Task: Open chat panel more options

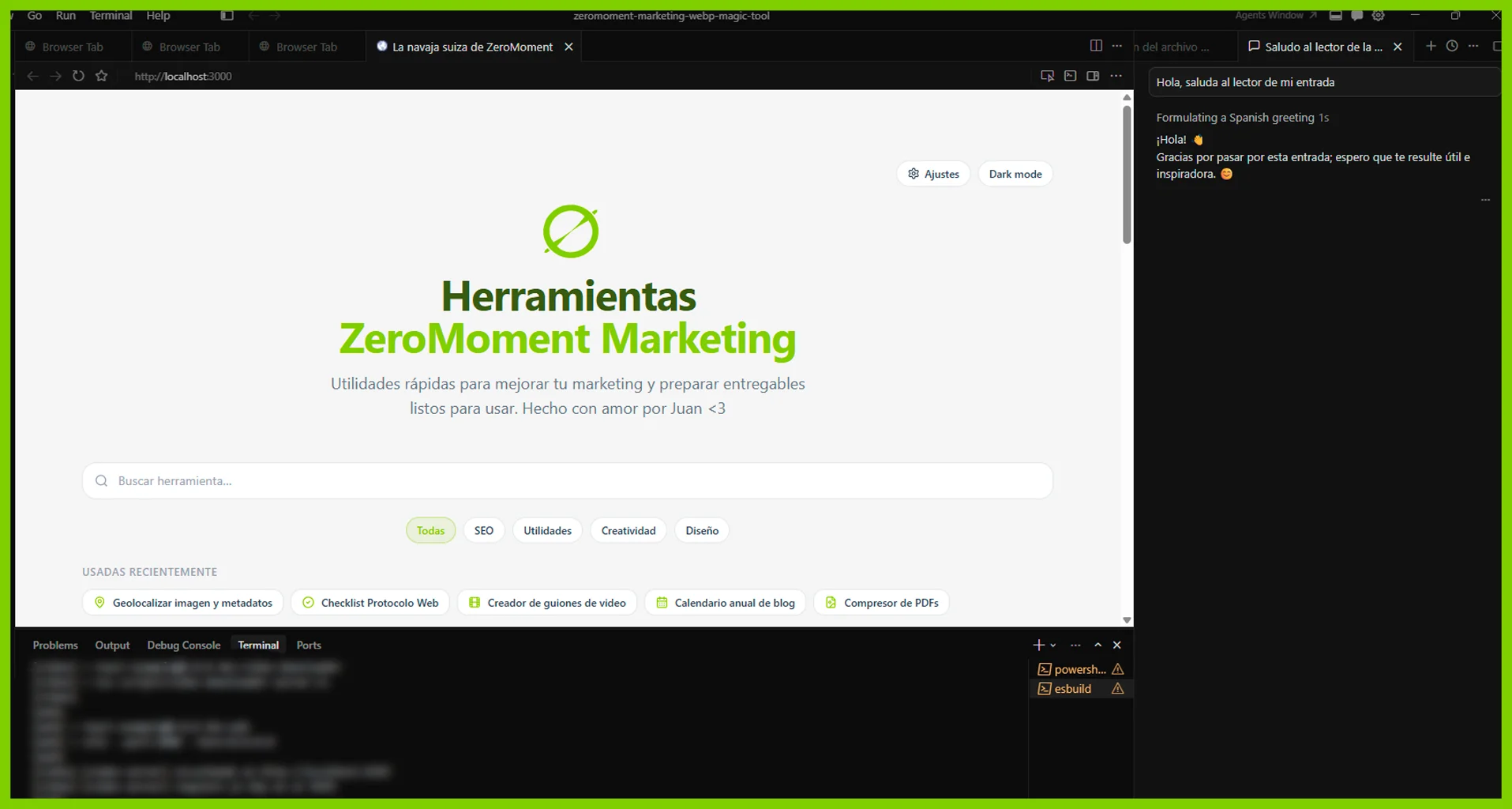Action: 1473,46
